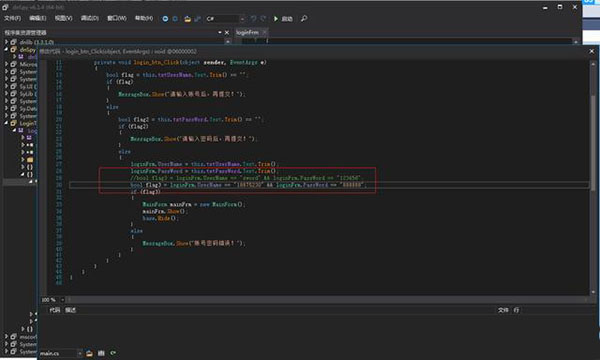This screenshot has height=360, width=600.
Task: Select the Sy.Data assembly in tree
Action: (28, 109)
